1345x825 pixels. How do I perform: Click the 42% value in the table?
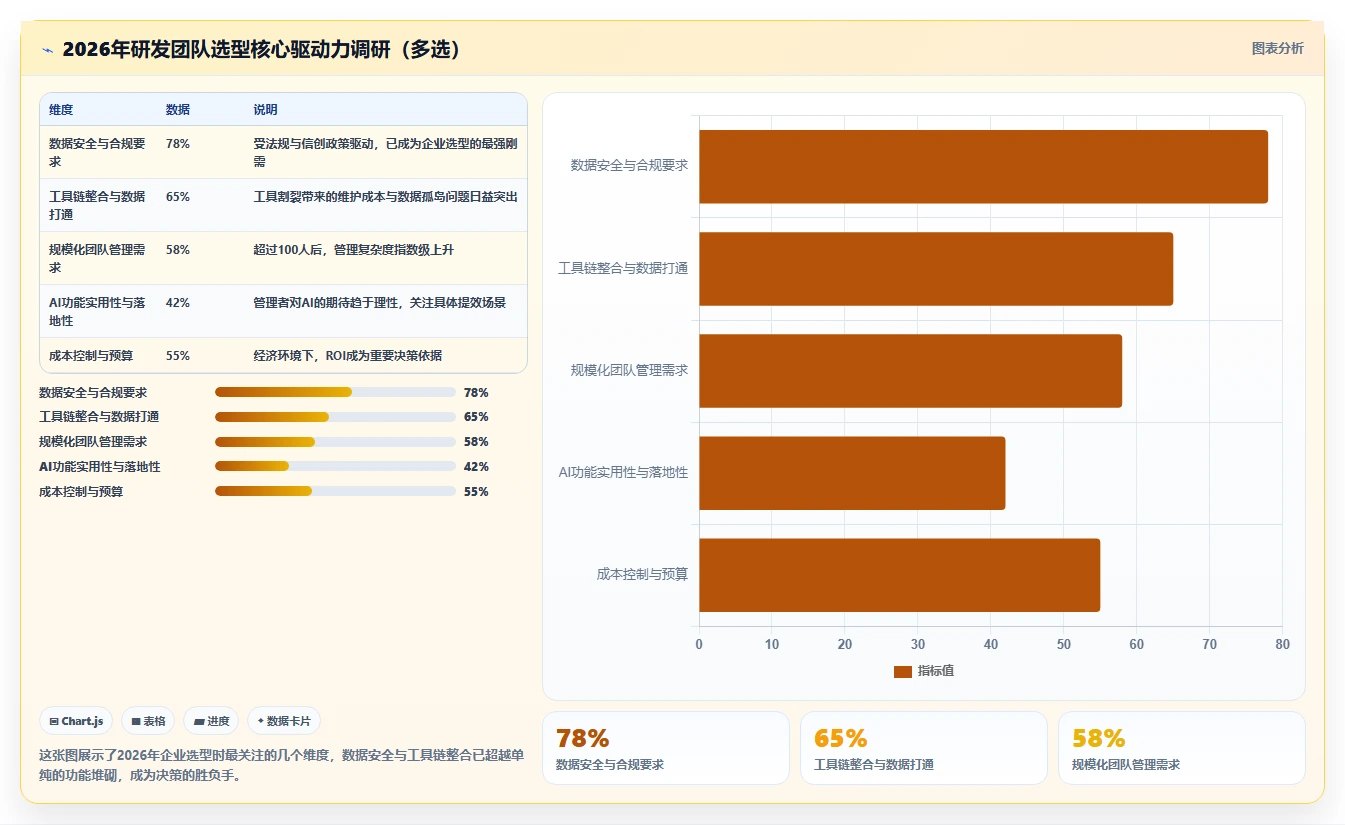178,303
